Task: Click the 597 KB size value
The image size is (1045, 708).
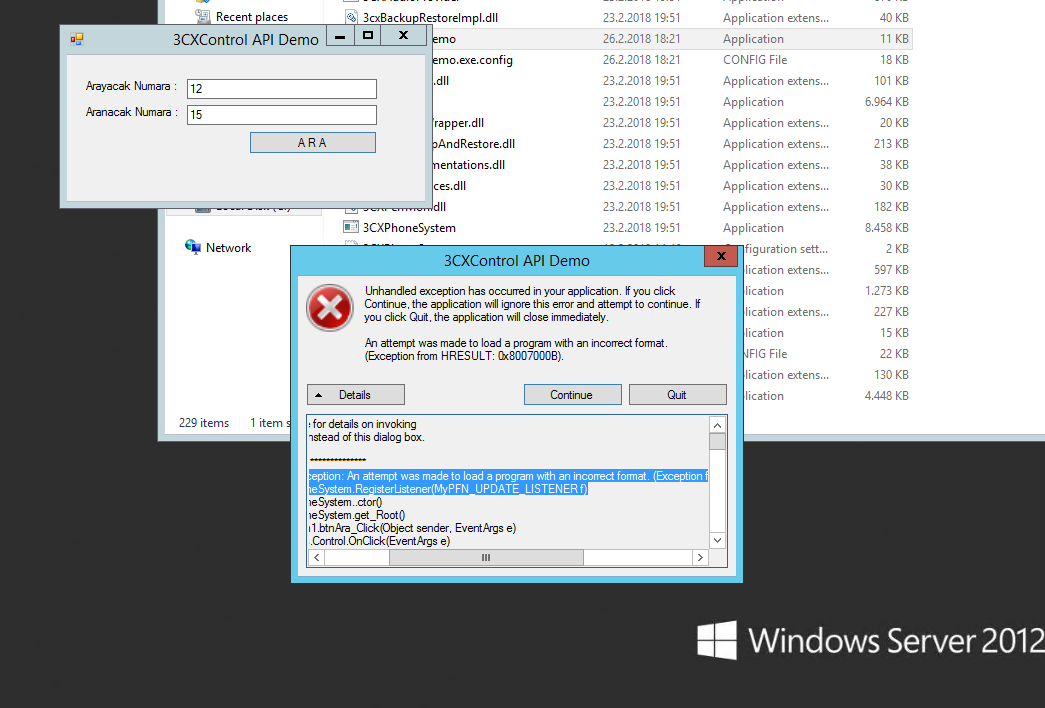Action: coord(891,269)
